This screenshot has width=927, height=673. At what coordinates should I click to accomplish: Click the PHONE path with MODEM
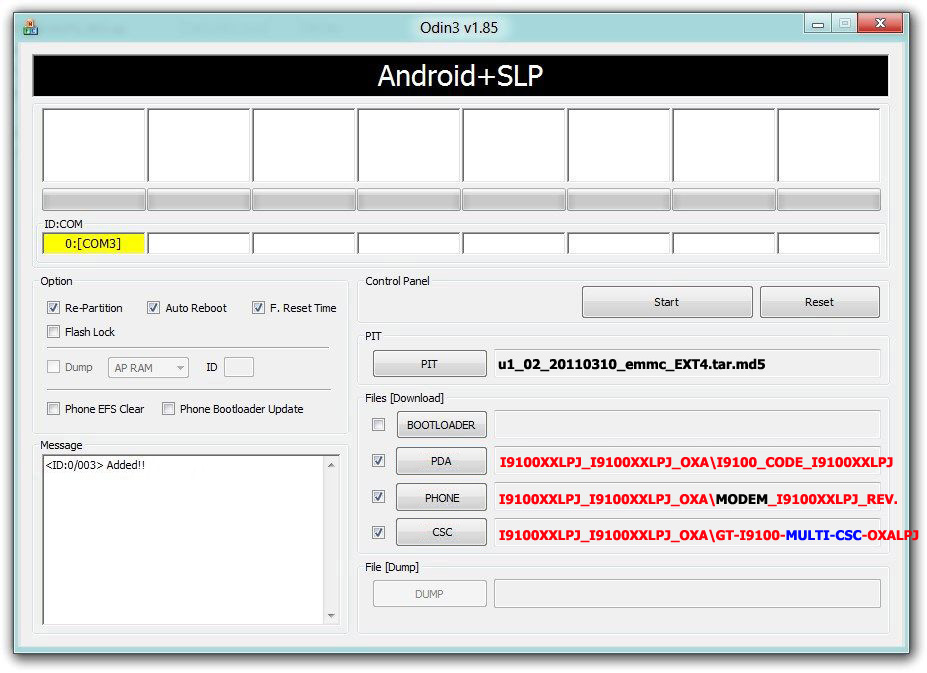pos(687,499)
